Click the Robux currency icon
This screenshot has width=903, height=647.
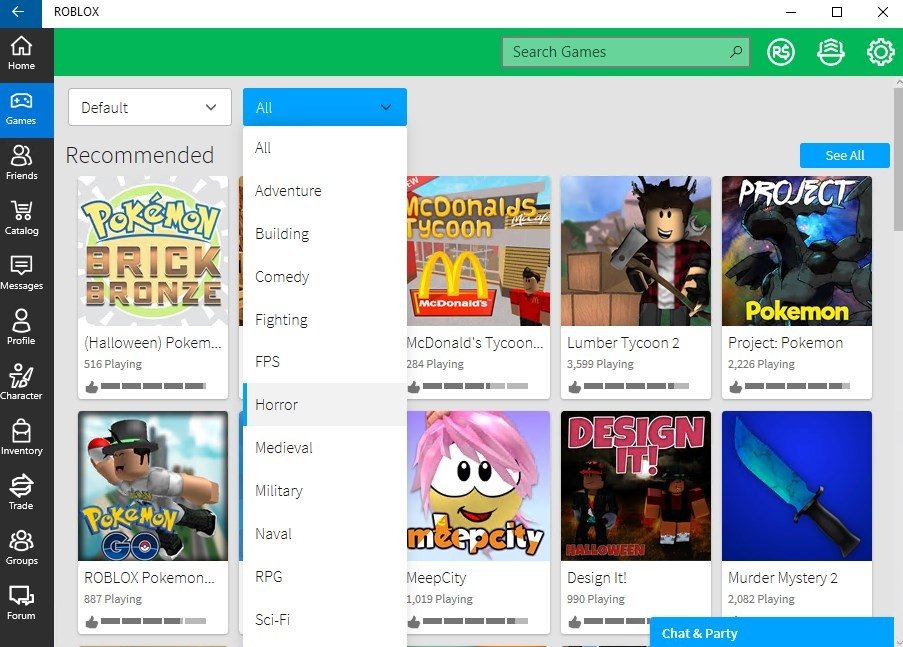coord(780,52)
